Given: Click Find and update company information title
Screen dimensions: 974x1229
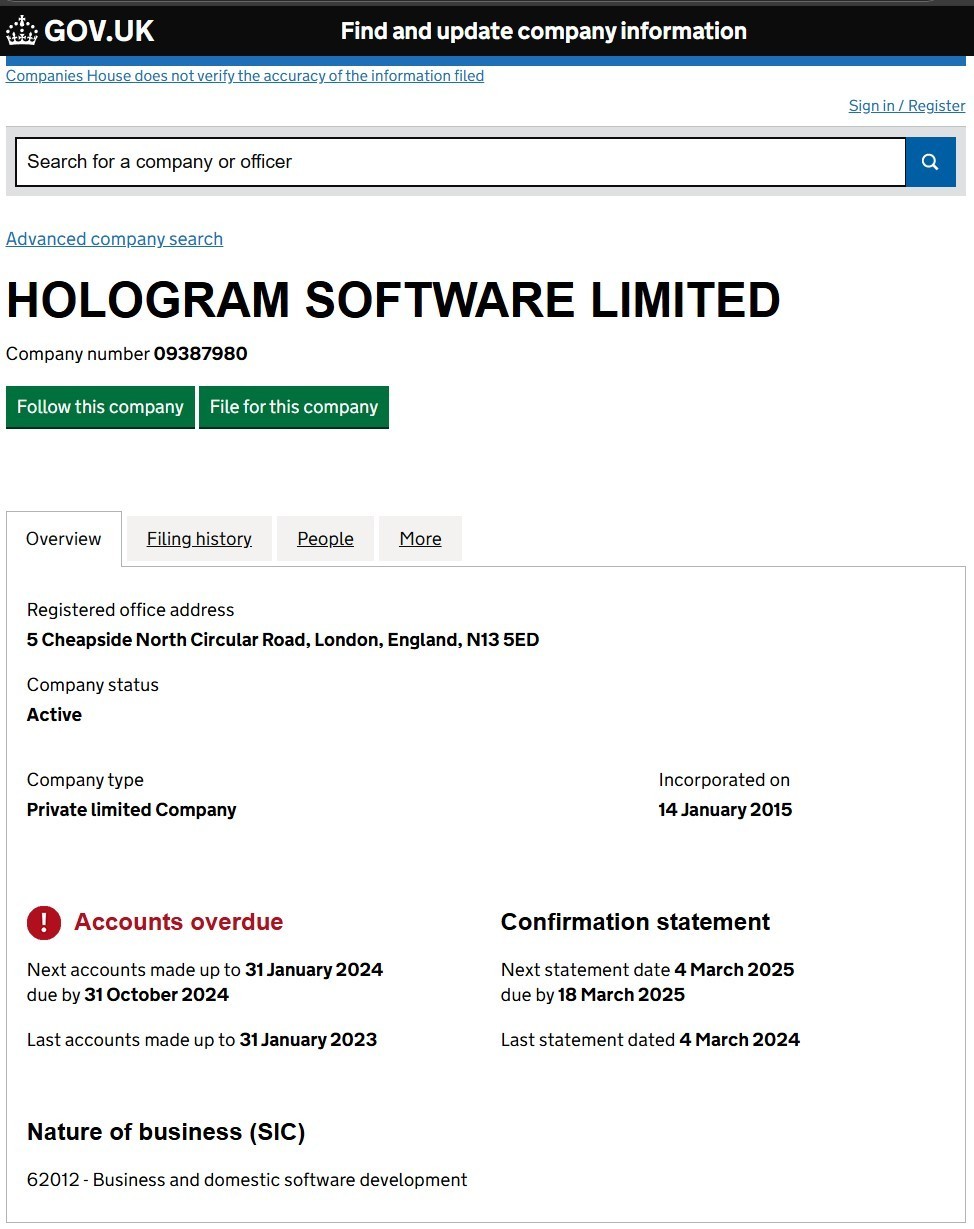Looking at the screenshot, I should pyautogui.click(x=544, y=31).
